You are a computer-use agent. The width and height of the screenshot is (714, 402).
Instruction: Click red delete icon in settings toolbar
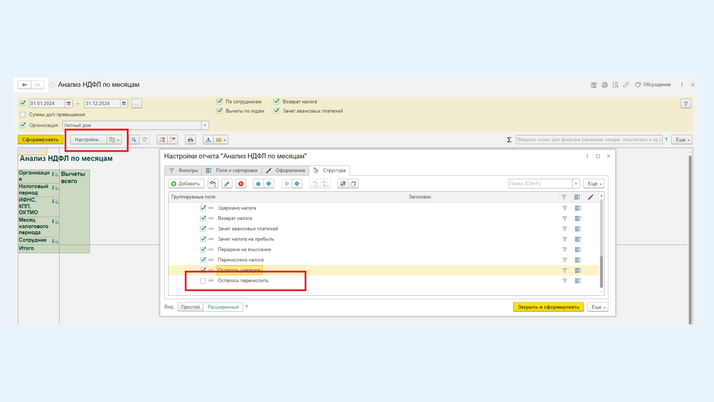pos(241,184)
